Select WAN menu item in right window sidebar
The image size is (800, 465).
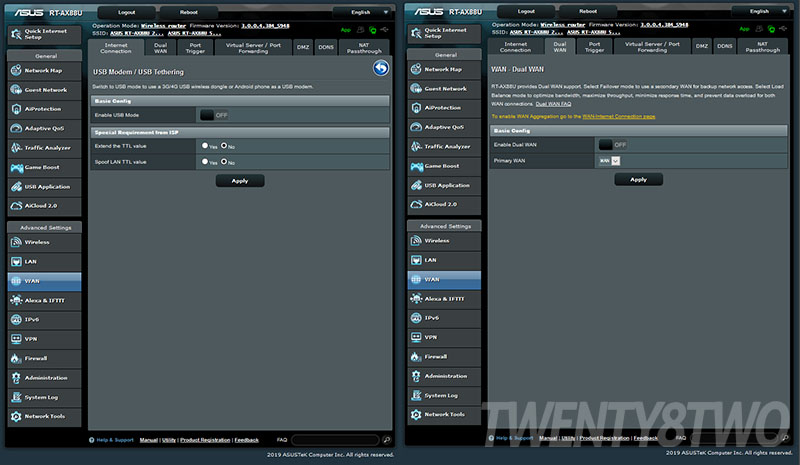[x=444, y=280]
